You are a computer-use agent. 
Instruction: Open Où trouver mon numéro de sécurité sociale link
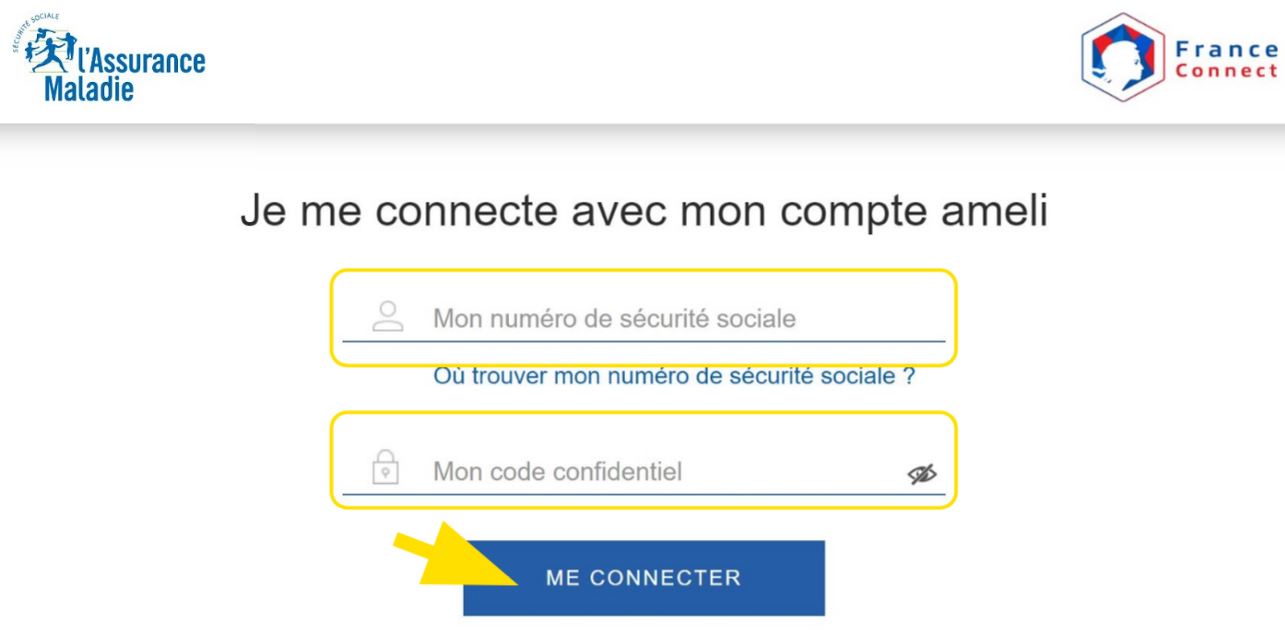675,378
